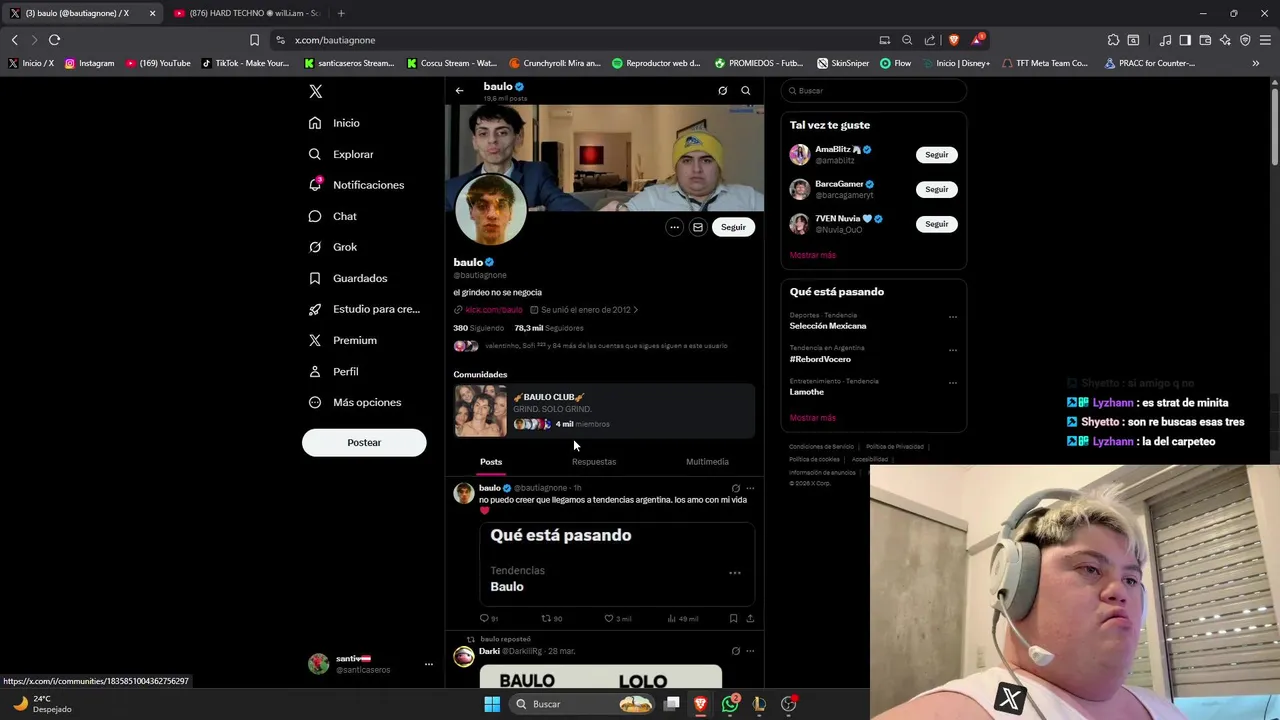This screenshot has width=1280, height=720.
Task: Open the #RebordVocero trend
Action: [820, 359]
